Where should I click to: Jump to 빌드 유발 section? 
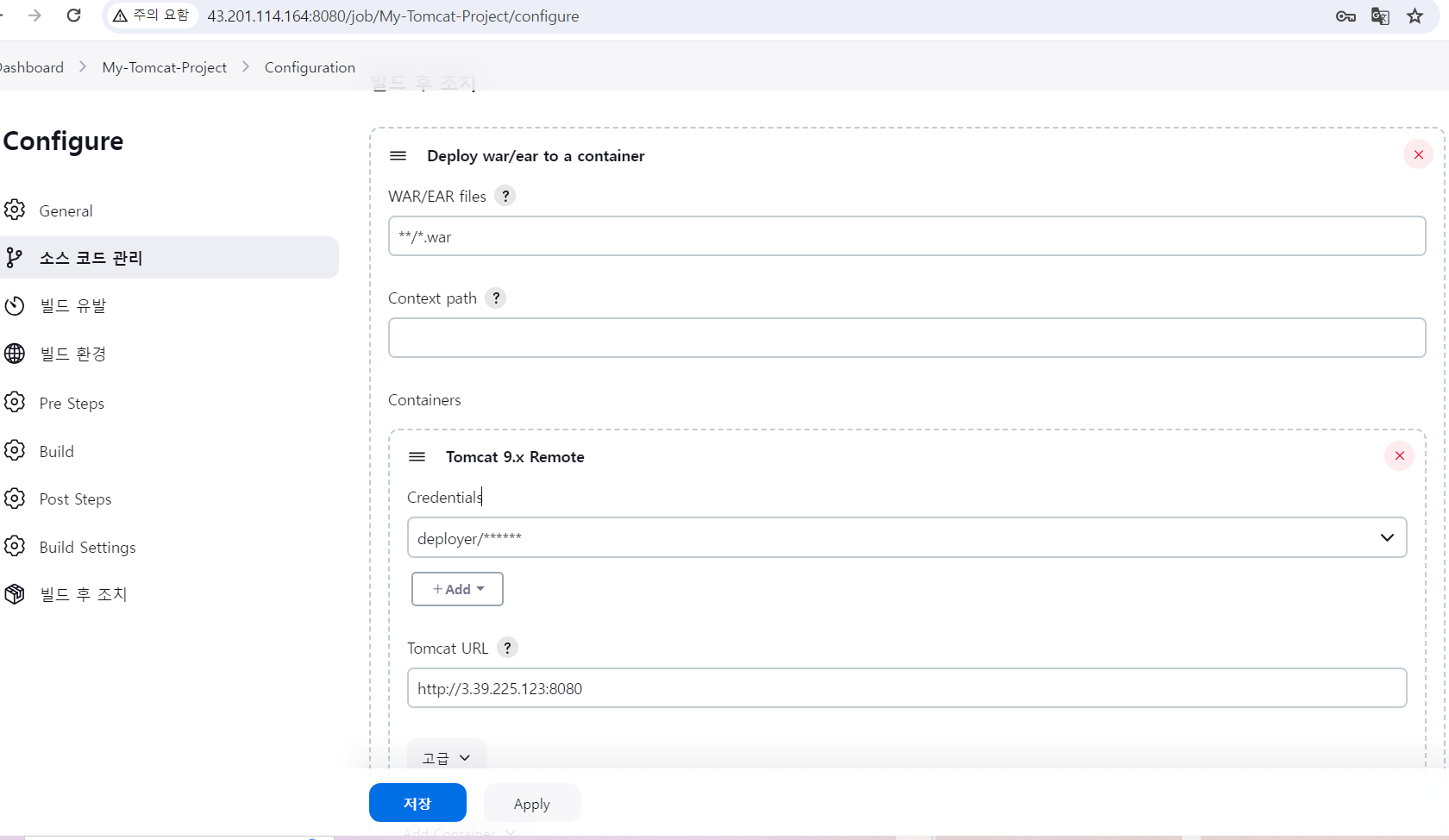pyautogui.click(x=72, y=306)
